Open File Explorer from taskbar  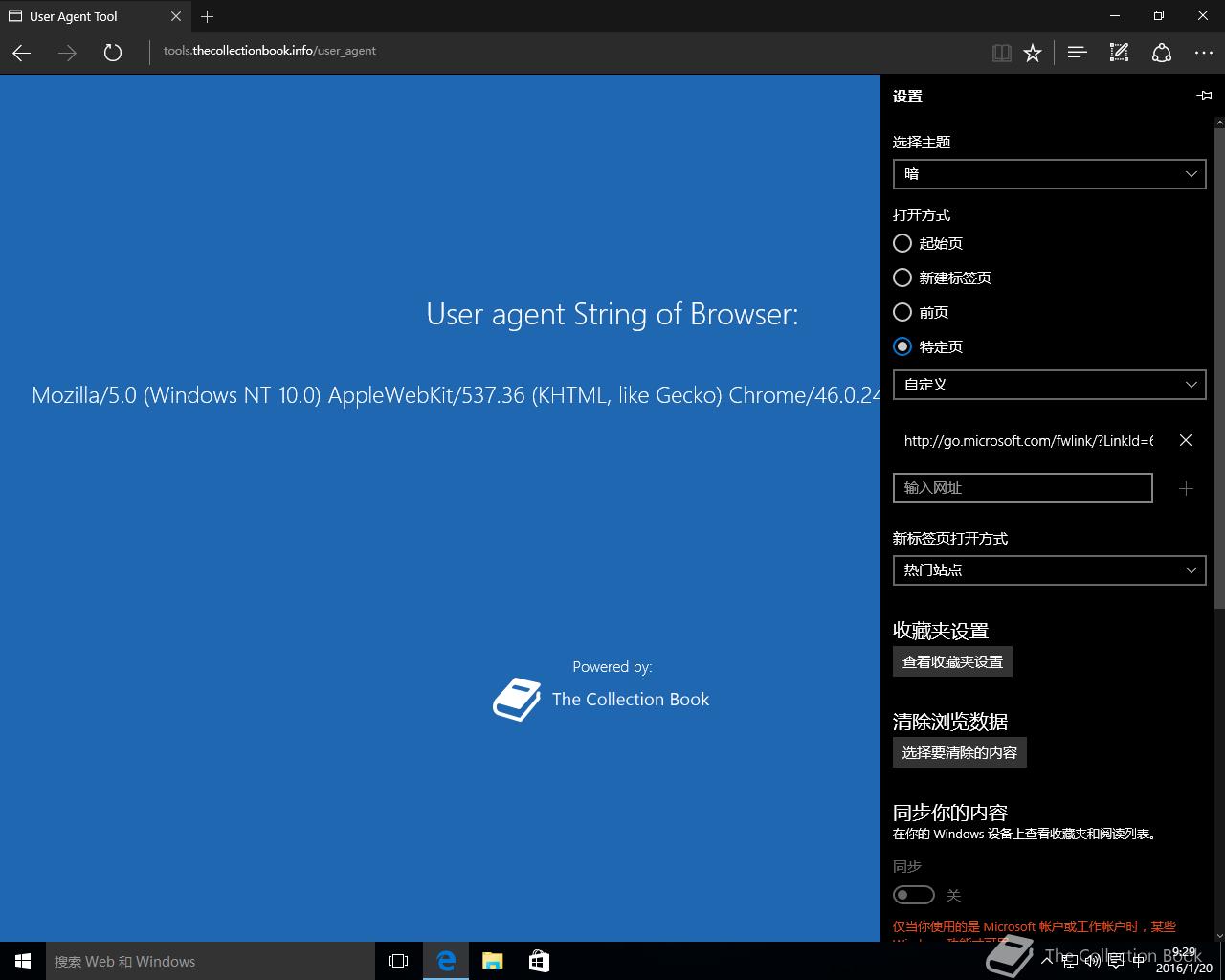[x=493, y=961]
